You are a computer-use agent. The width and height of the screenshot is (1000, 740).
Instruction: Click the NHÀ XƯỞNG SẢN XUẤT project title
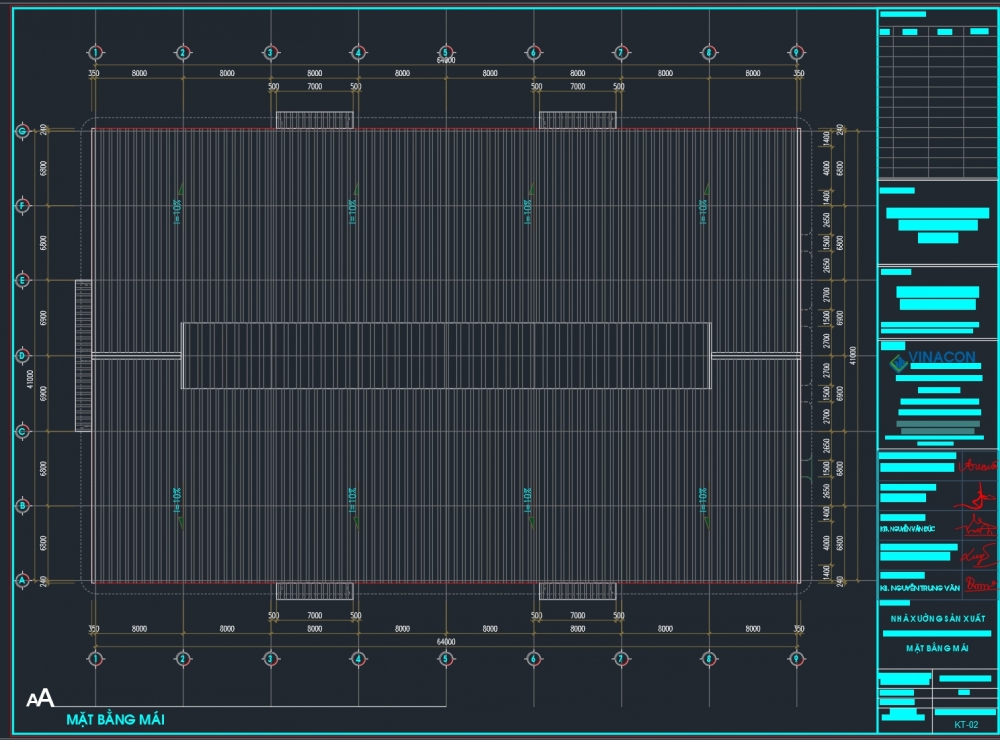click(937, 619)
